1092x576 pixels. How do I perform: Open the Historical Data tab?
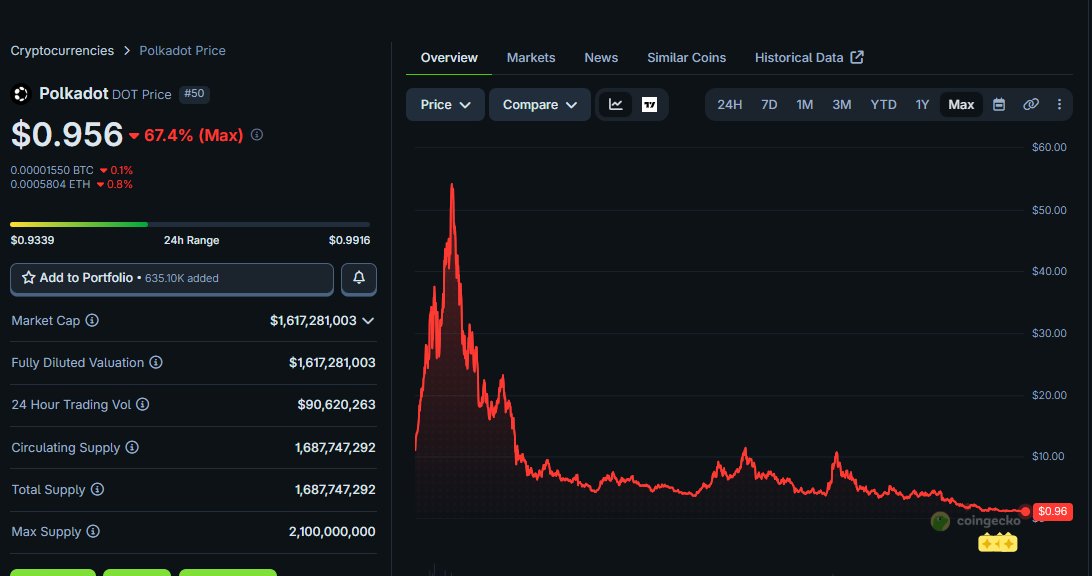[809, 58]
